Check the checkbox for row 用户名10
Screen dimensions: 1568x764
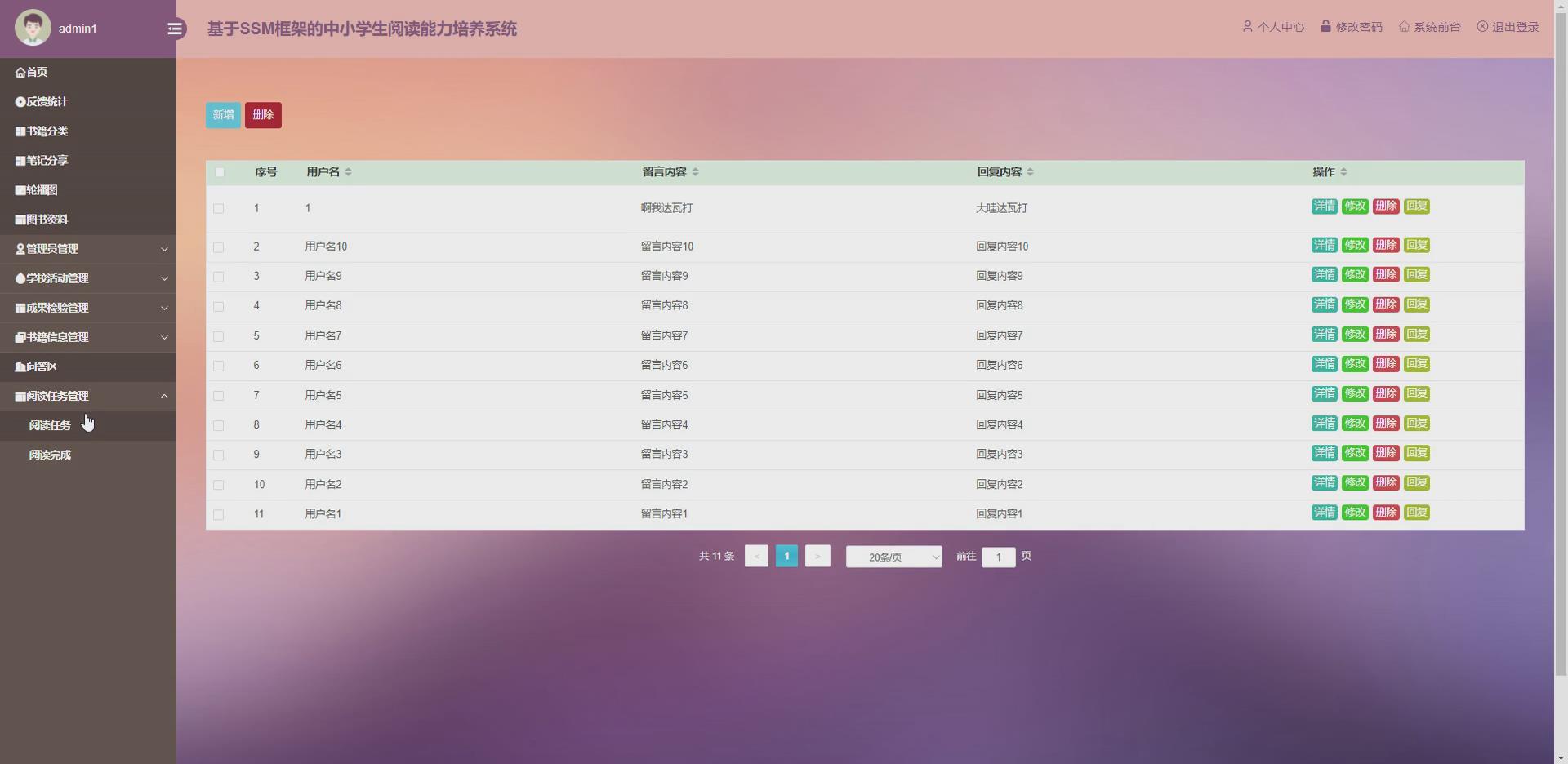[x=218, y=247]
